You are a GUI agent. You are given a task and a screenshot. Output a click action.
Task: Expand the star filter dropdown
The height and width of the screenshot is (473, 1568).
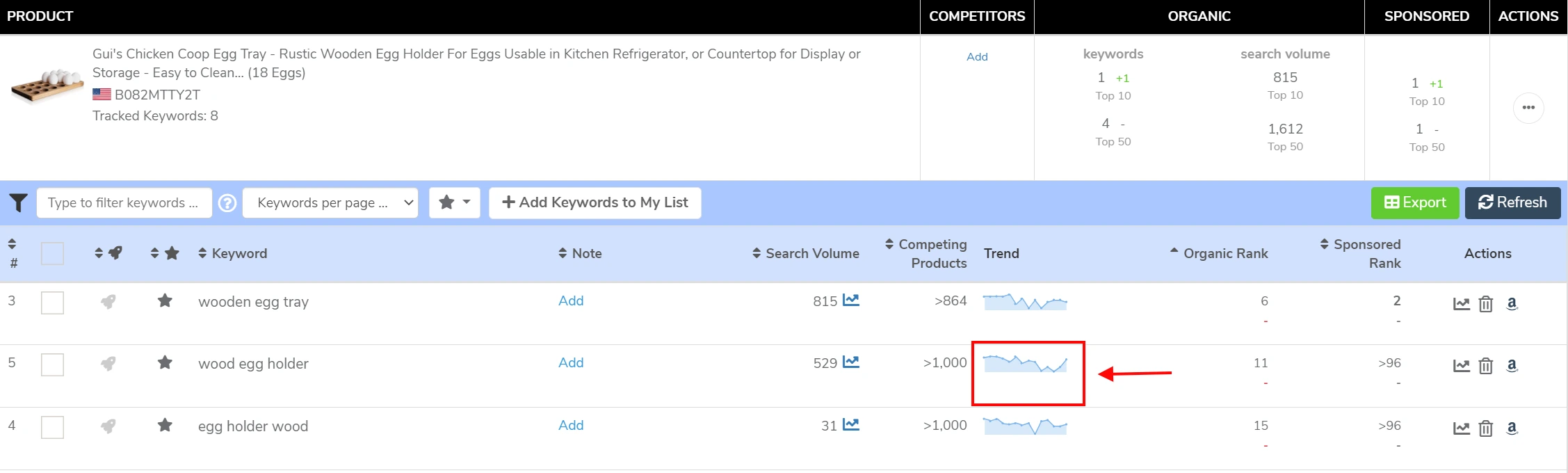(454, 203)
